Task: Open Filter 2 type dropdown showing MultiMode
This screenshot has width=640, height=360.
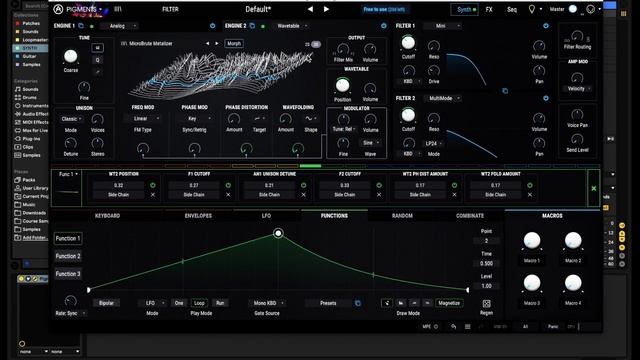Action: [x=443, y=98]
